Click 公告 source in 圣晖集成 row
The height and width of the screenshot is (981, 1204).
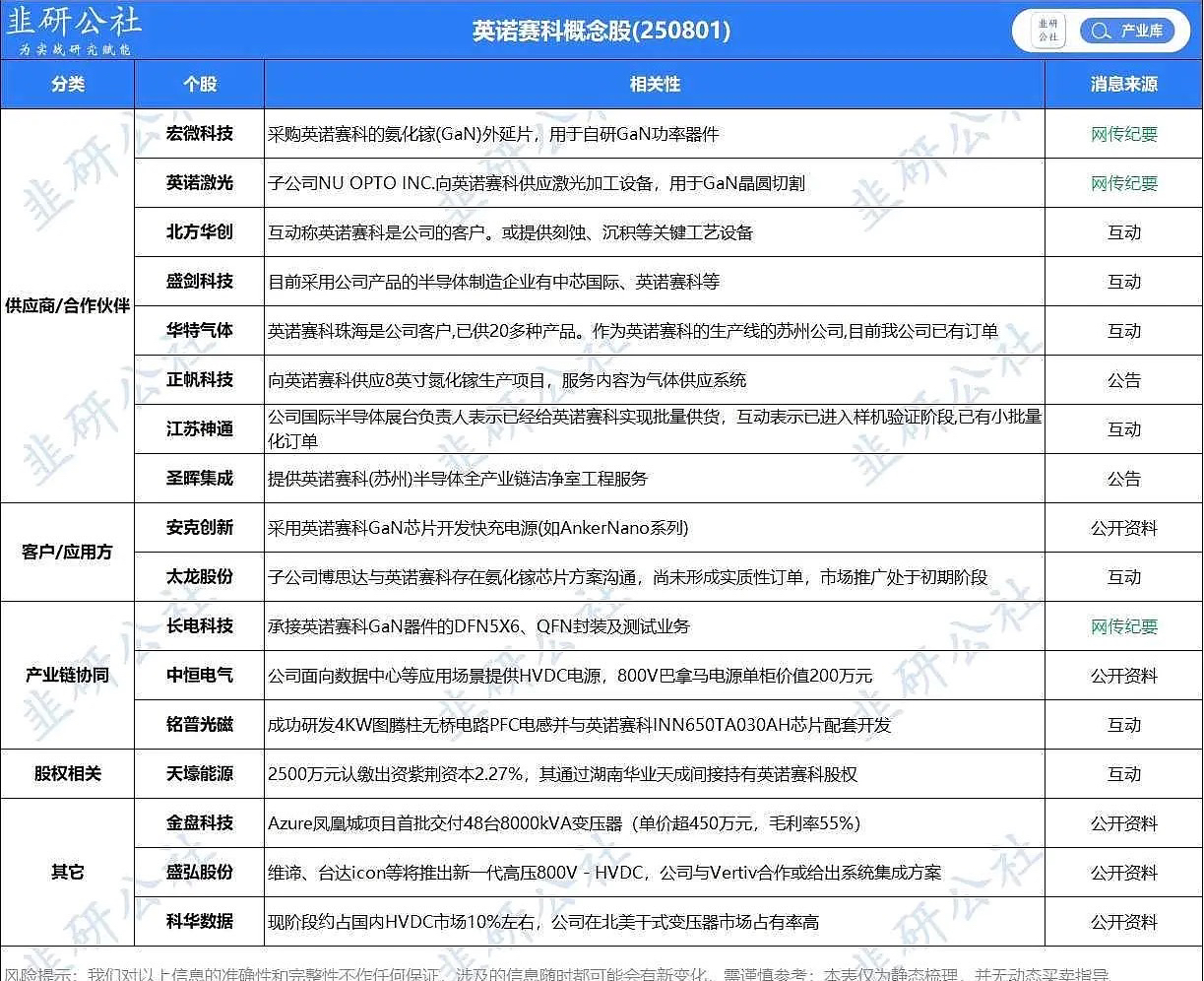(x=1123, y=479)
